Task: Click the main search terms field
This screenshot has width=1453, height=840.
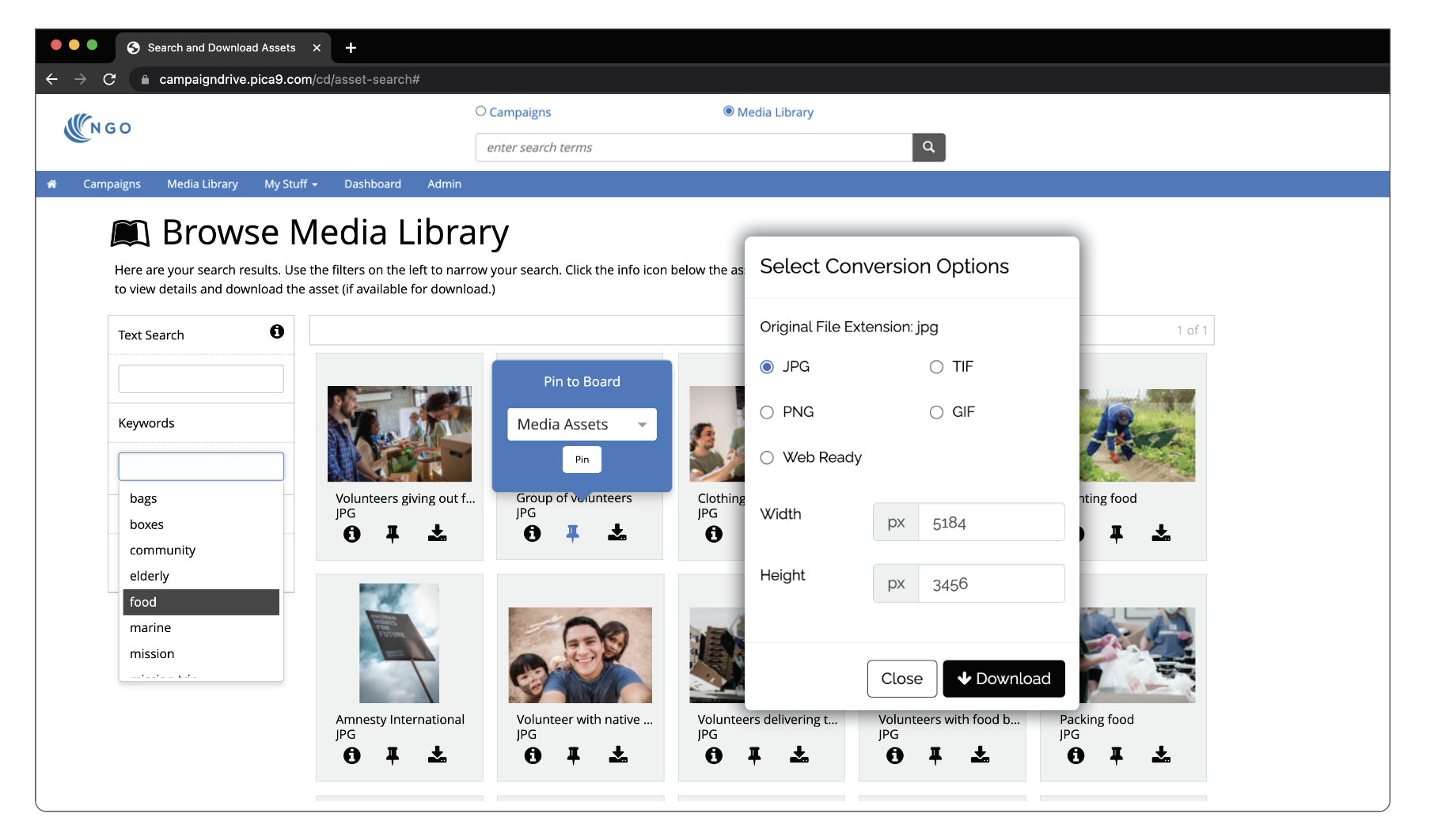Action: pos(694,147)
